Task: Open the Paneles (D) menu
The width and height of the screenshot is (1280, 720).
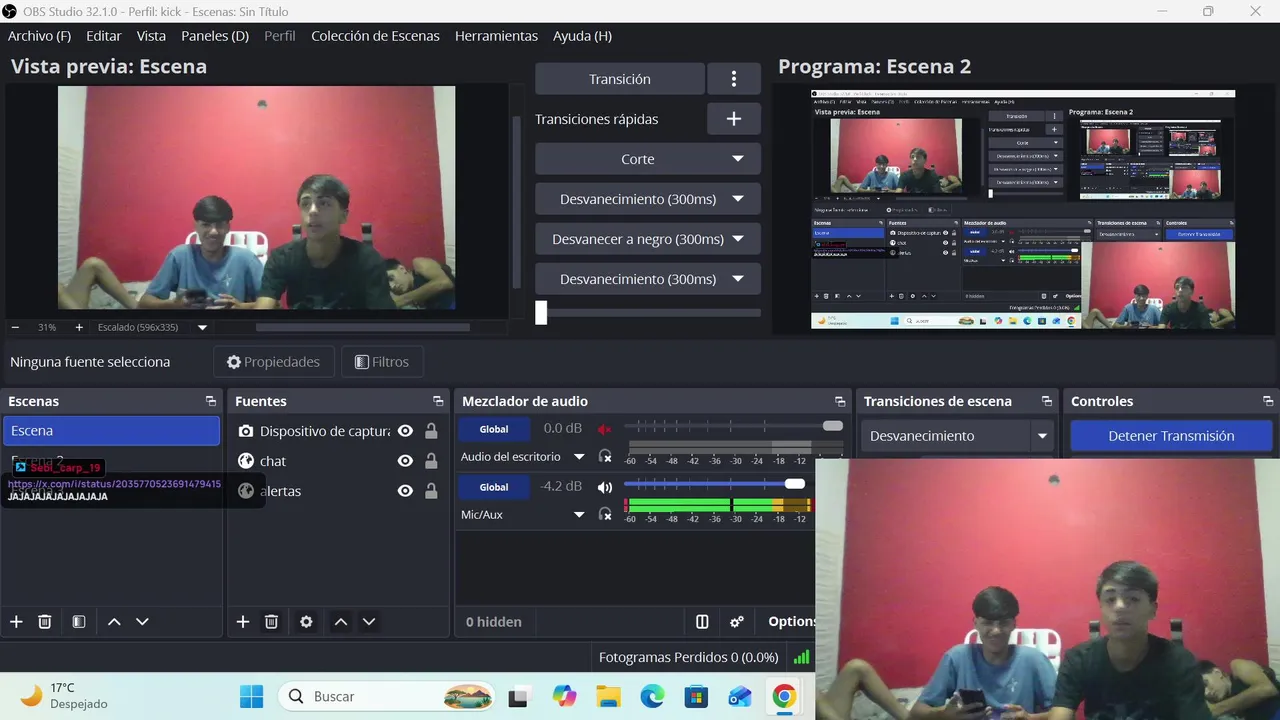Action: tap(215, 36)
